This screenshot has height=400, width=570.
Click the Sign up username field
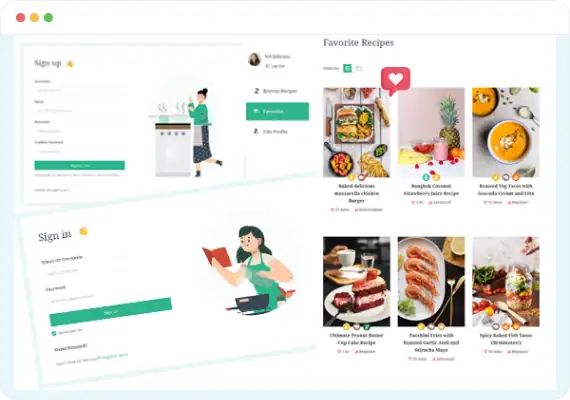coord(80,90)
